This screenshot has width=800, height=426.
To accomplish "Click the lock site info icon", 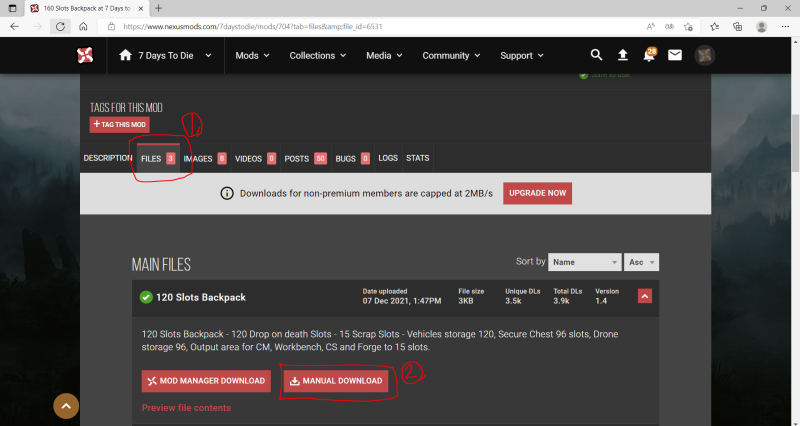I will pos(111,27).
